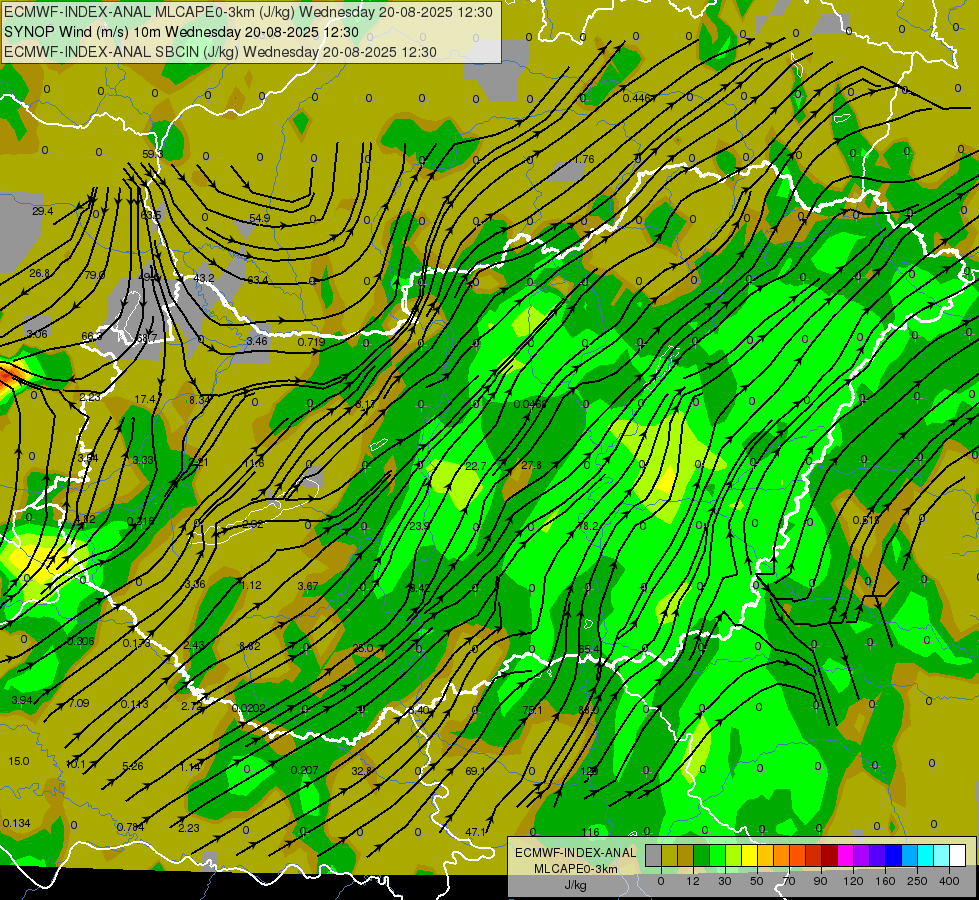The height and width of the screenshot is (900, 979).
Task: Click the legend tick label 120
Action: [x=853, y=881]
